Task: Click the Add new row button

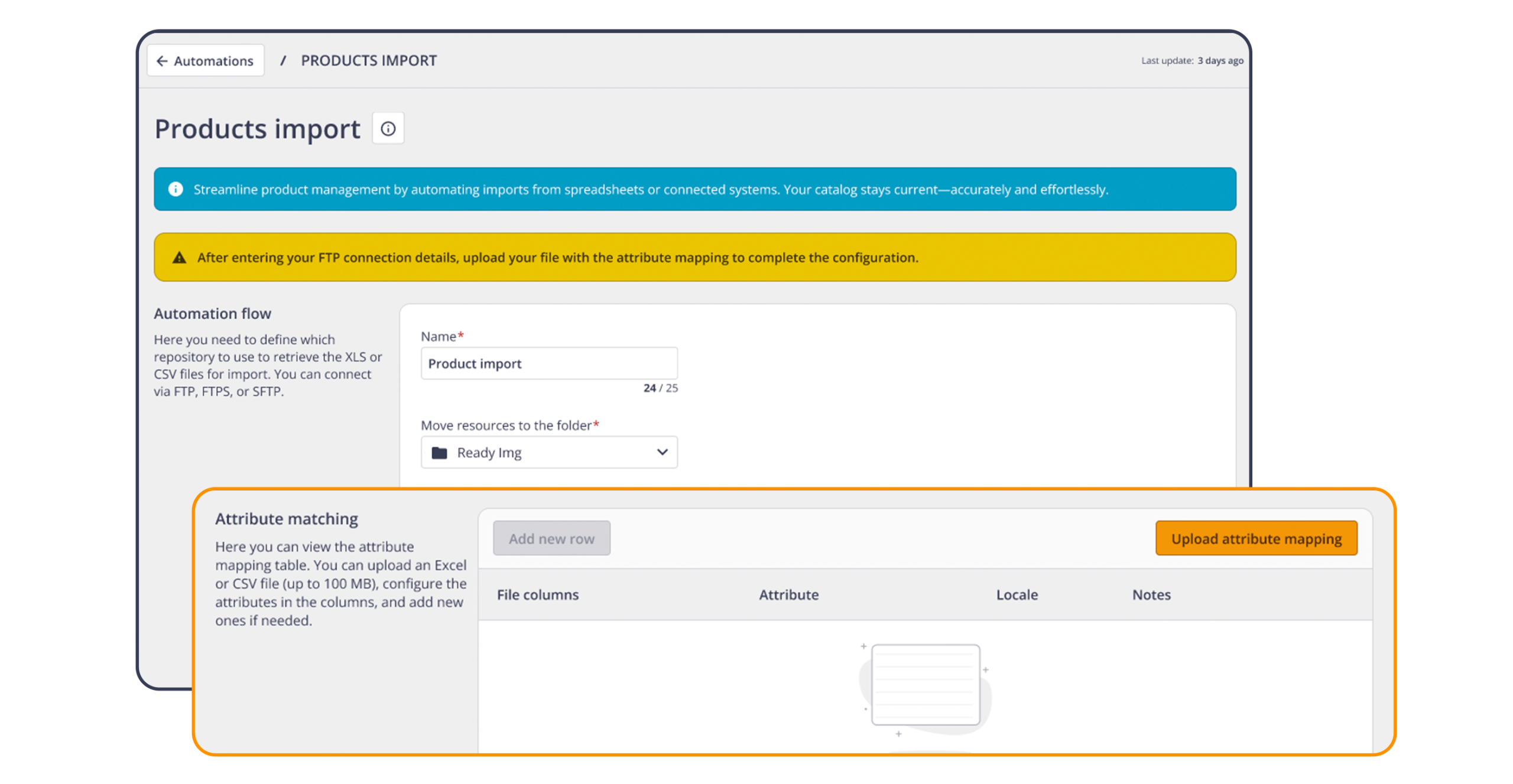Action: point(551,538)
